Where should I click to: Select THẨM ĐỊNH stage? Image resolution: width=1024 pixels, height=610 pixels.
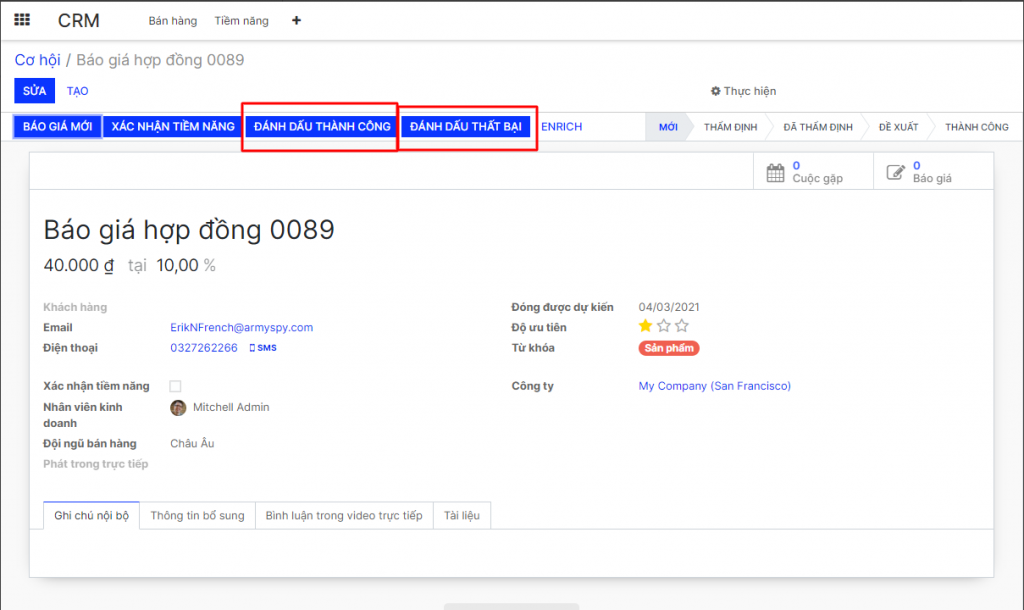pyautogui.click(x=730, y=127)
